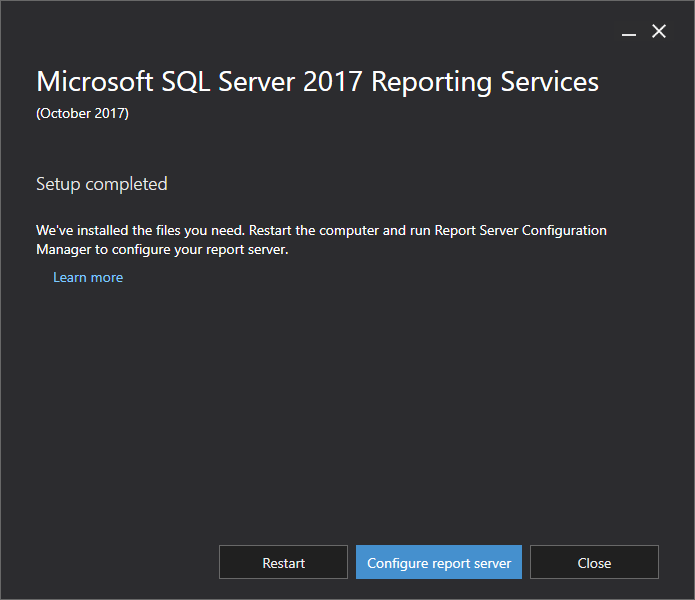
Task: Click the "Manager to configure your report server" line
Action: point(162,249)
